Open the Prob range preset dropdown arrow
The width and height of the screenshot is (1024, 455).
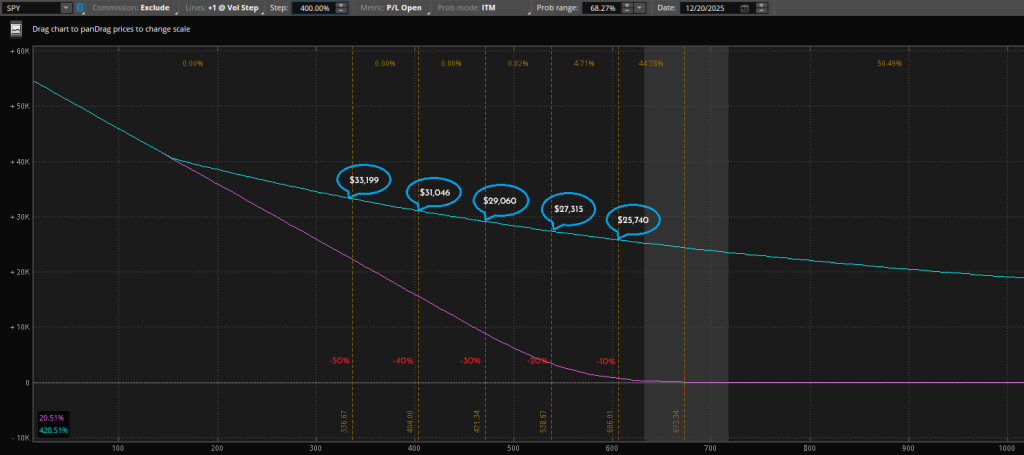(x=640, y=8)
